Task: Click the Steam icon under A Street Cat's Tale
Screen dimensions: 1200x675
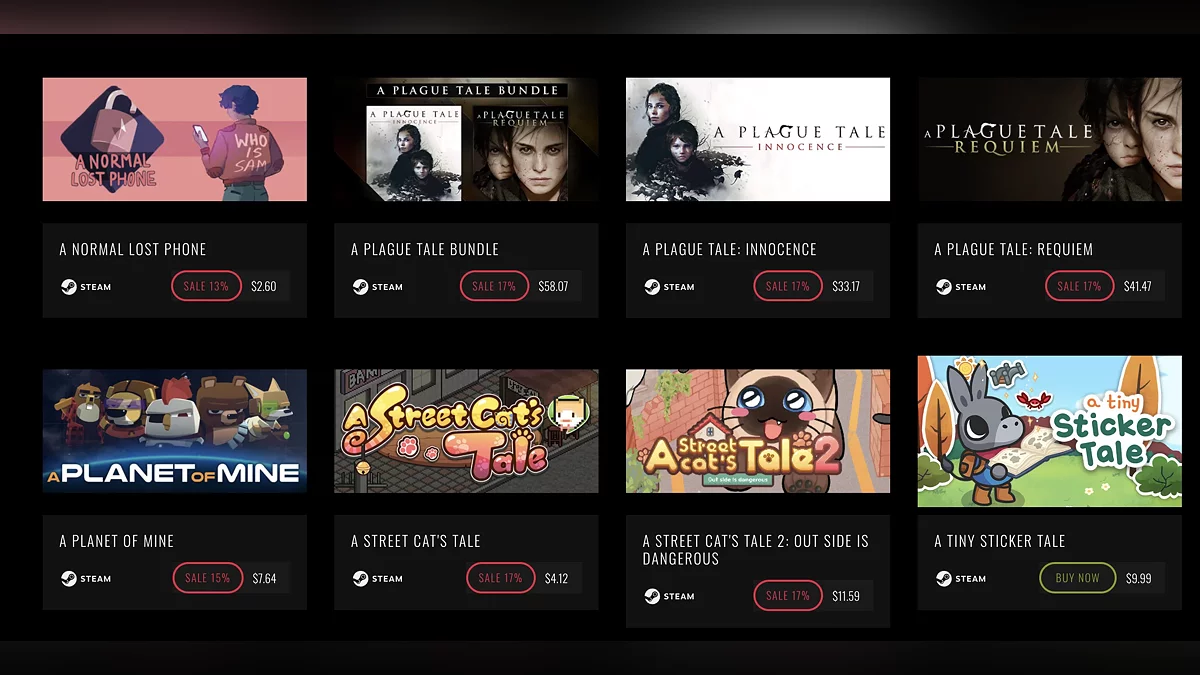Action: point(360,578)
